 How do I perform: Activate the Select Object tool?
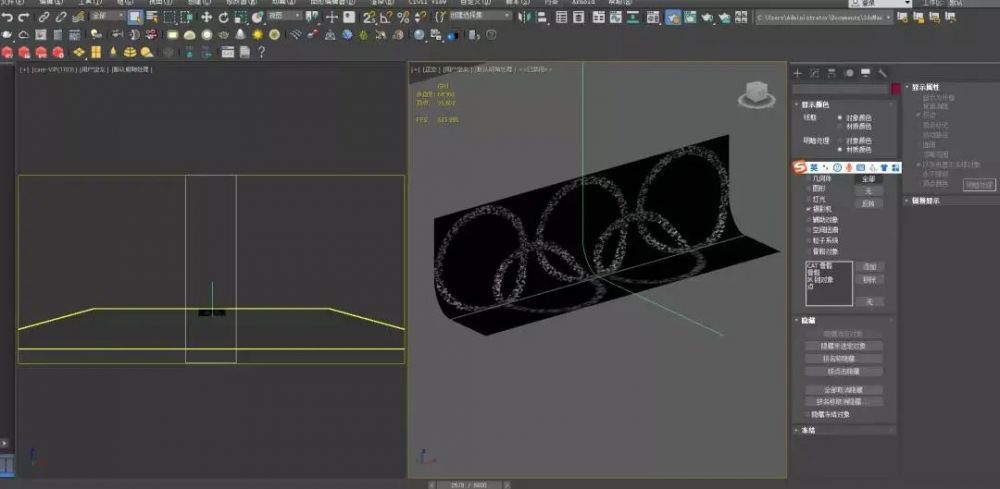coord(135,17)
